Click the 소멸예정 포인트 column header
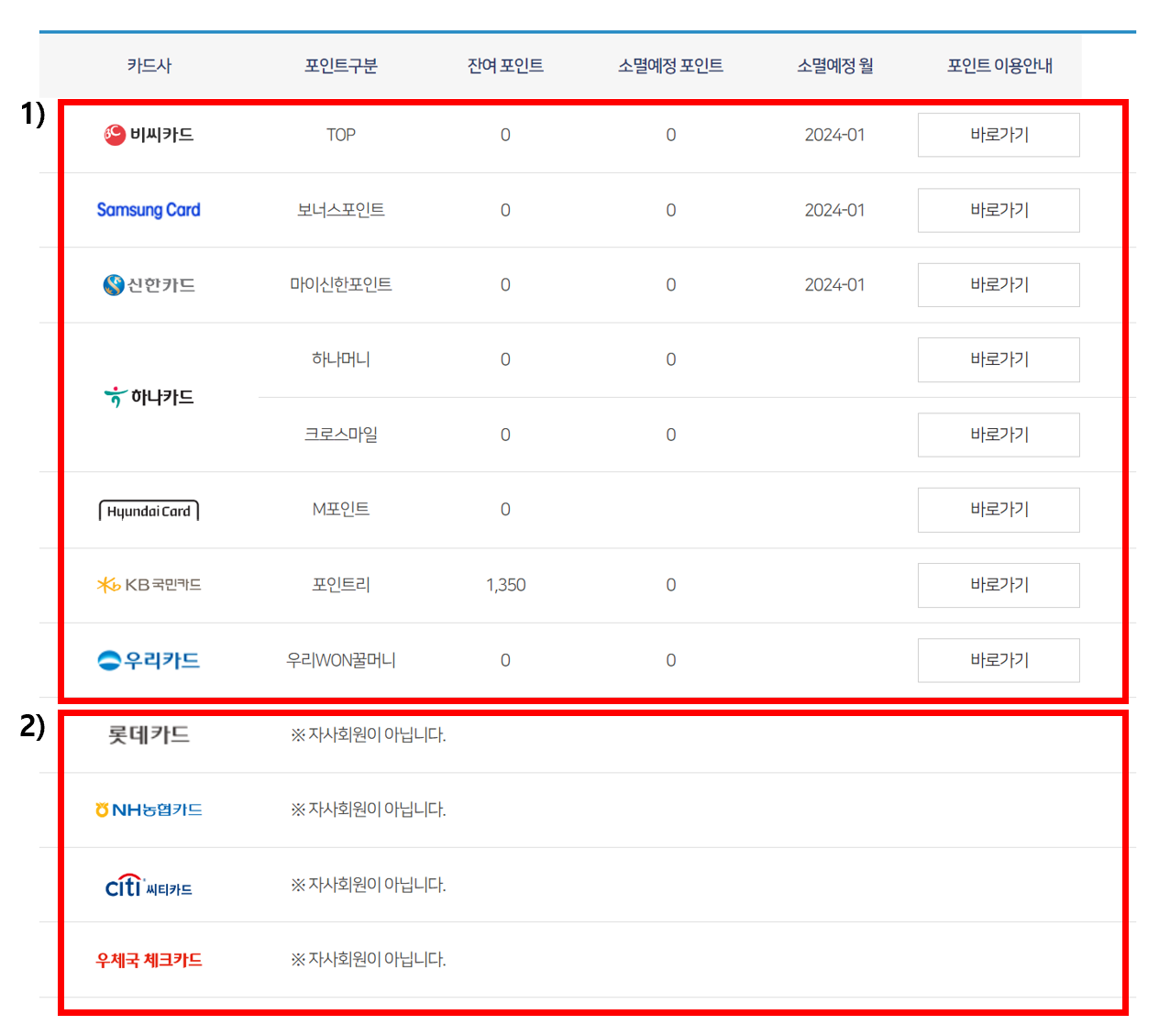1170x1036 pixels. click(x=670, y=65)
